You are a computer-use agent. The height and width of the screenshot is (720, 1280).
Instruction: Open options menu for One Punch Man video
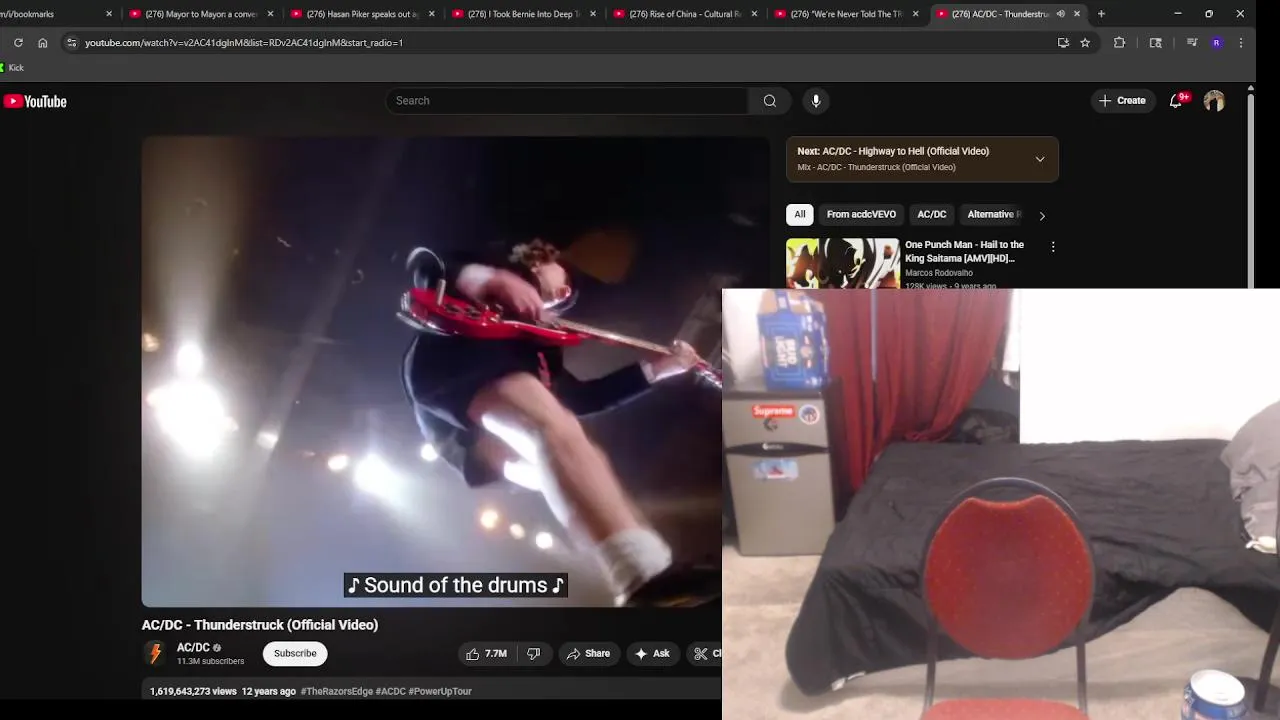pos(1052,246)
